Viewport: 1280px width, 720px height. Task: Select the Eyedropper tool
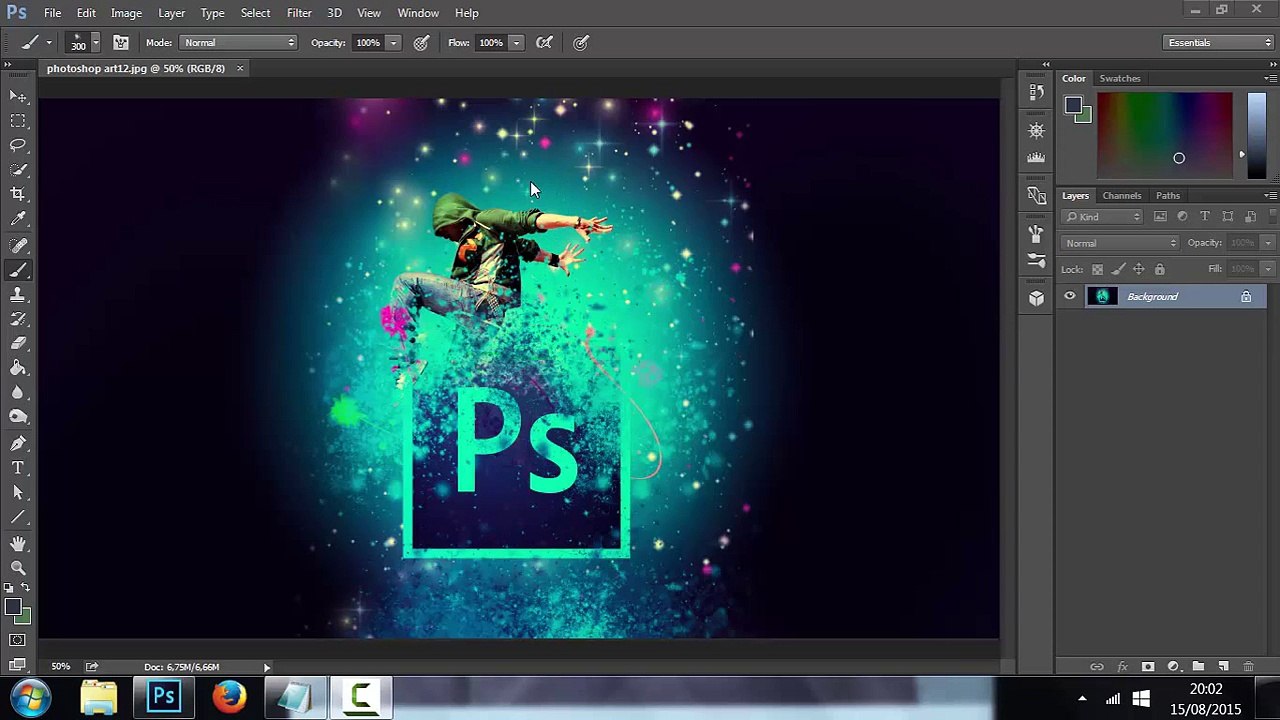18,219
